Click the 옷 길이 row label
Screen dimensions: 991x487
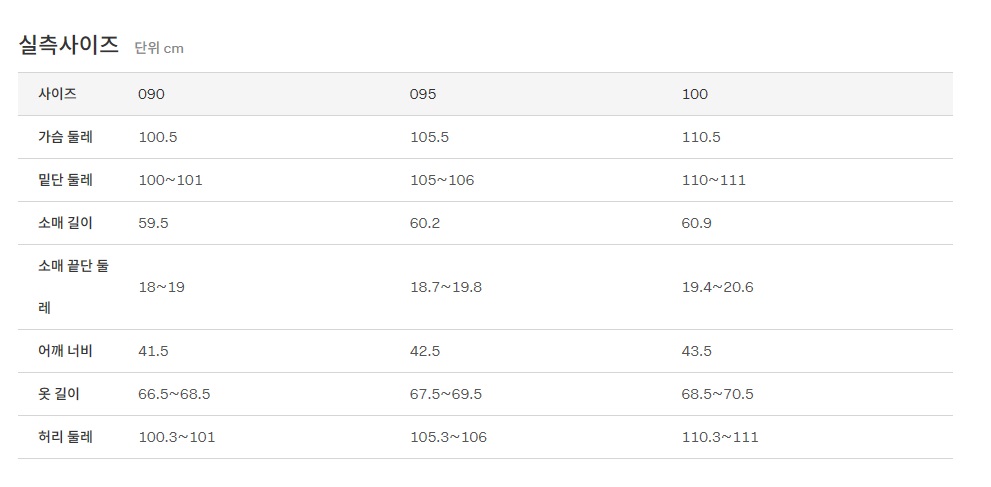tap(59, 394)
